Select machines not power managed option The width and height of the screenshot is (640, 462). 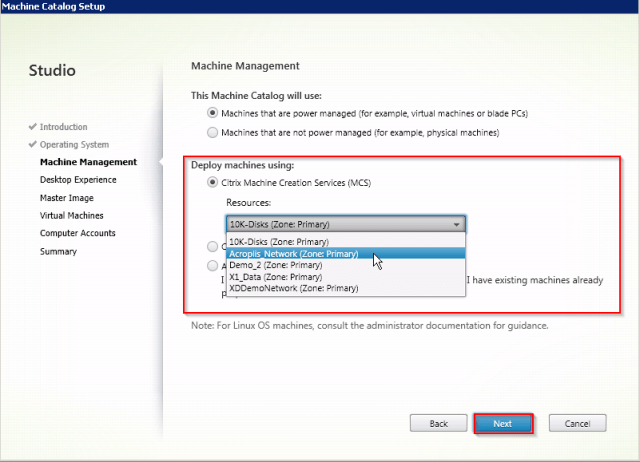(211, 132)
